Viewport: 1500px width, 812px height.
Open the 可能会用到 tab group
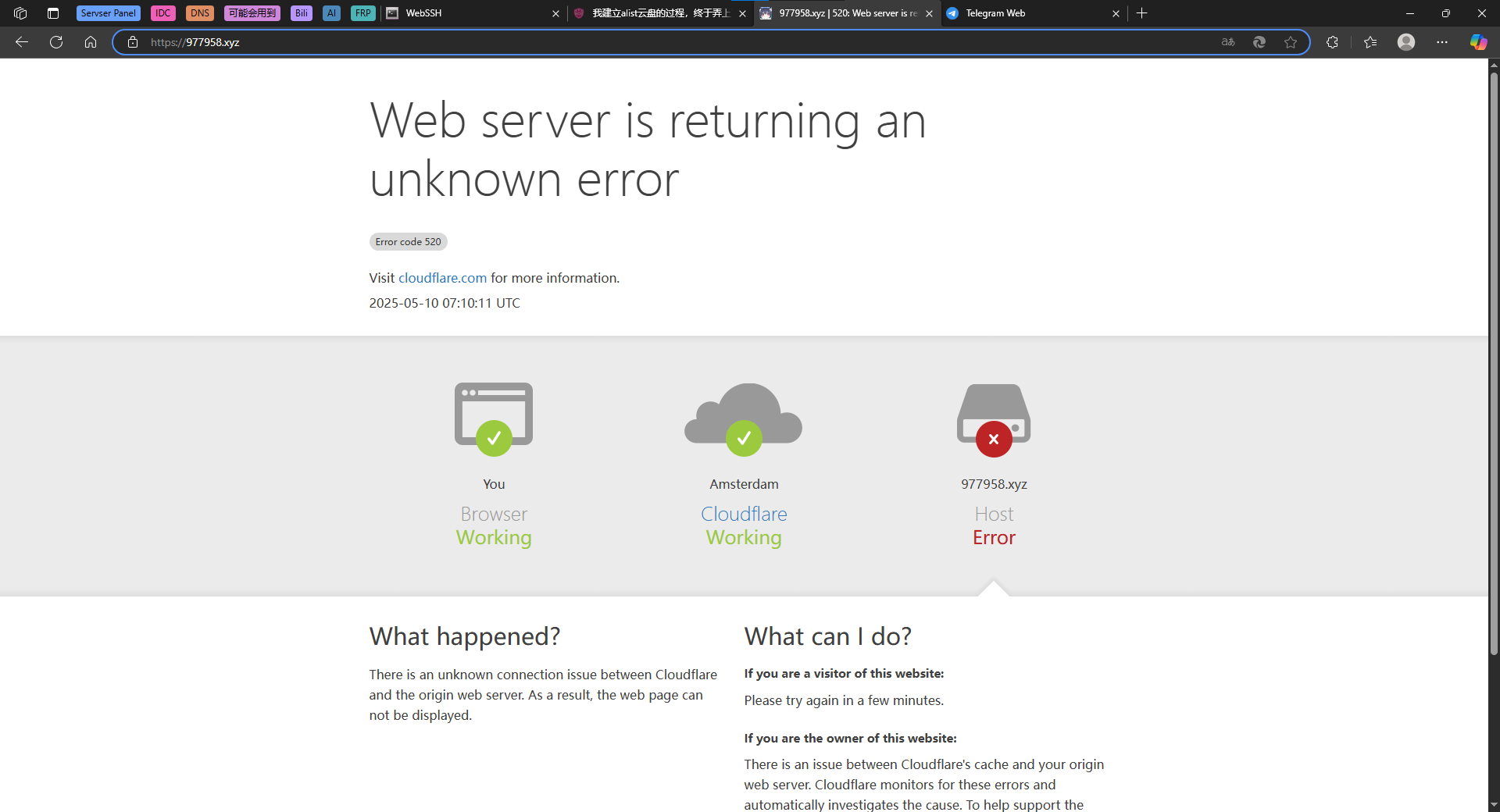(252, 13)
